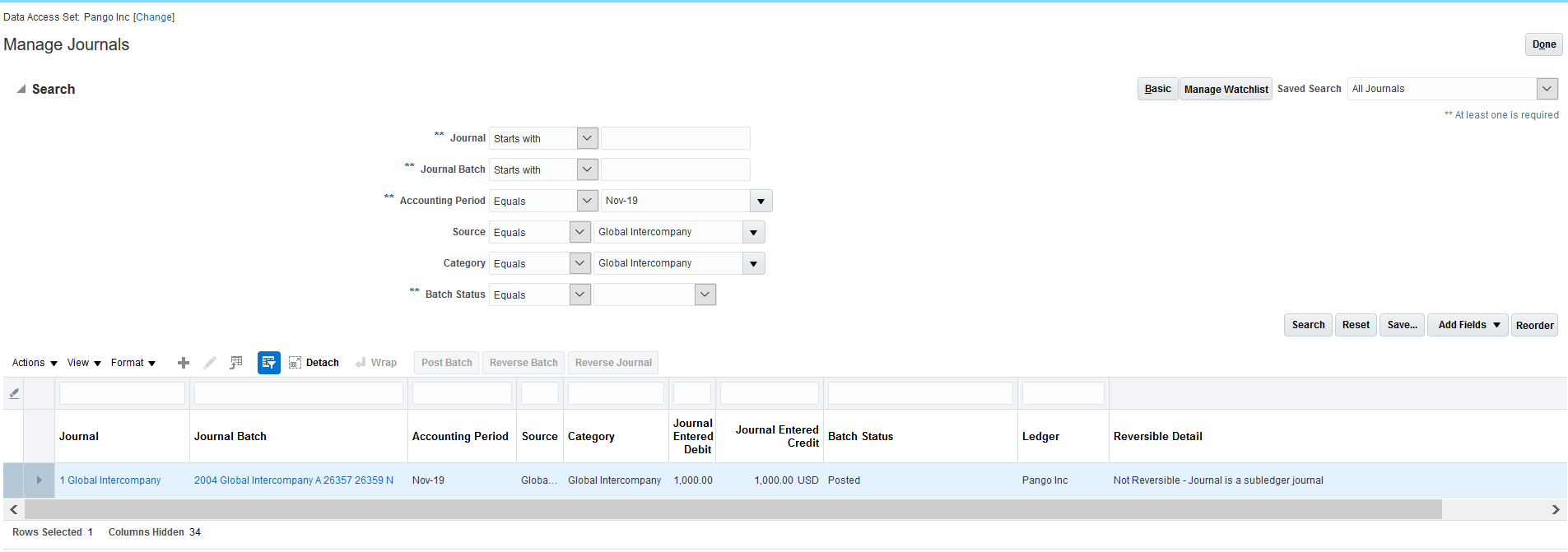The image size is (1568, 552).
Task: Open the Actions menu
Action: click(x=35, y=363)
